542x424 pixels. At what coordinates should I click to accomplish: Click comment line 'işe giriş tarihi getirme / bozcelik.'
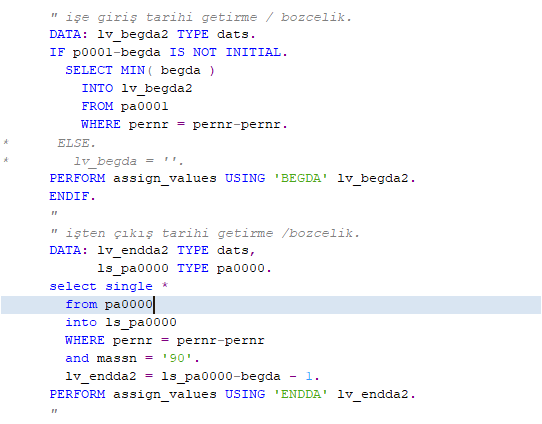[201, 17]
